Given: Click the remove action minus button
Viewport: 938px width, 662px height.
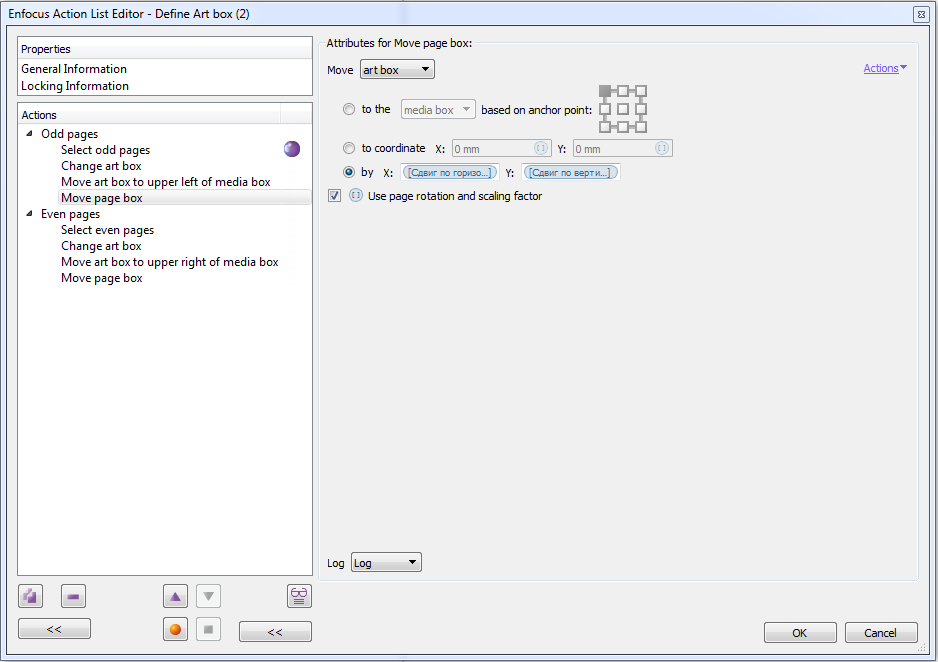Looking at the screenshot, I should pyautogui.click(x=73, y=596).
